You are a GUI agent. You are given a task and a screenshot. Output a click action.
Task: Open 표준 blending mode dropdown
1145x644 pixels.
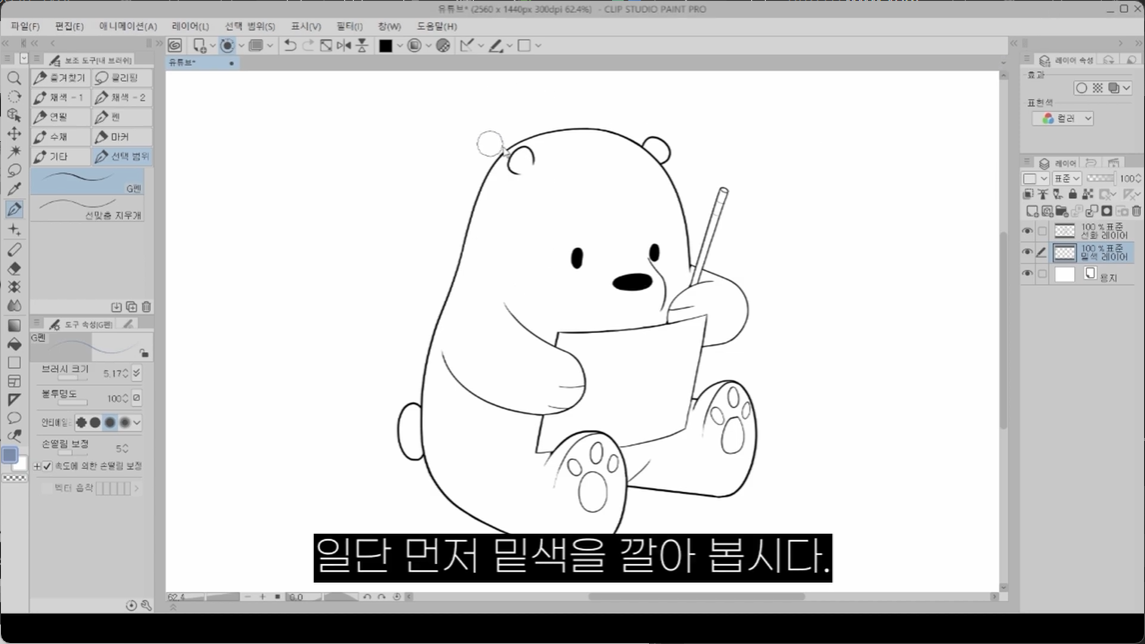point(1067,178)
